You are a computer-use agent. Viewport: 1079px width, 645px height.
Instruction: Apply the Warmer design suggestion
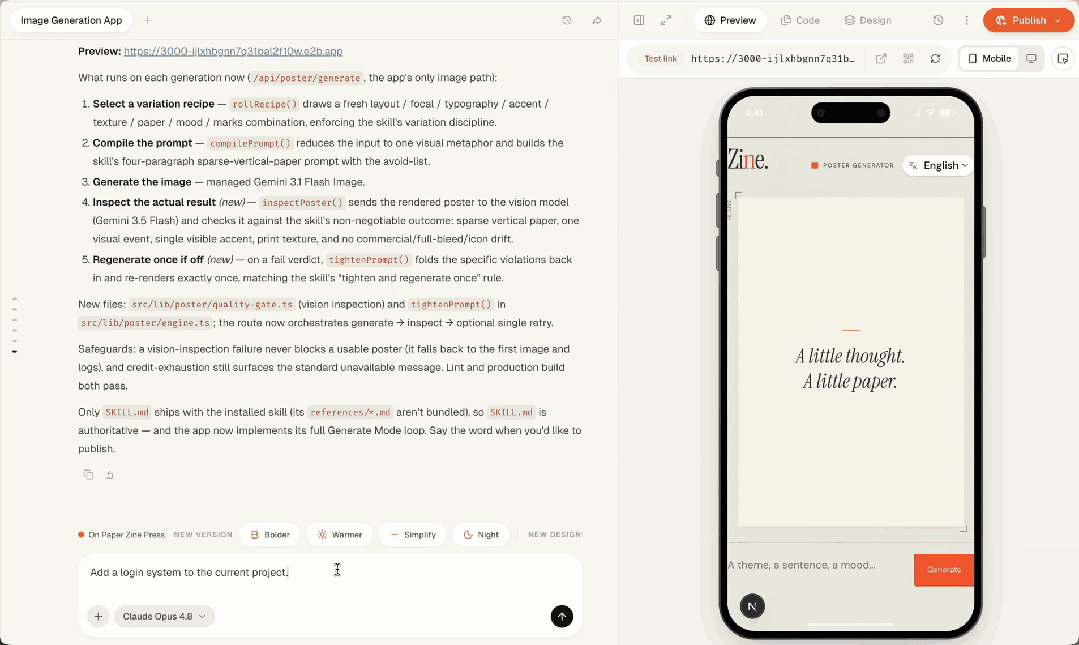coord(340,534)
